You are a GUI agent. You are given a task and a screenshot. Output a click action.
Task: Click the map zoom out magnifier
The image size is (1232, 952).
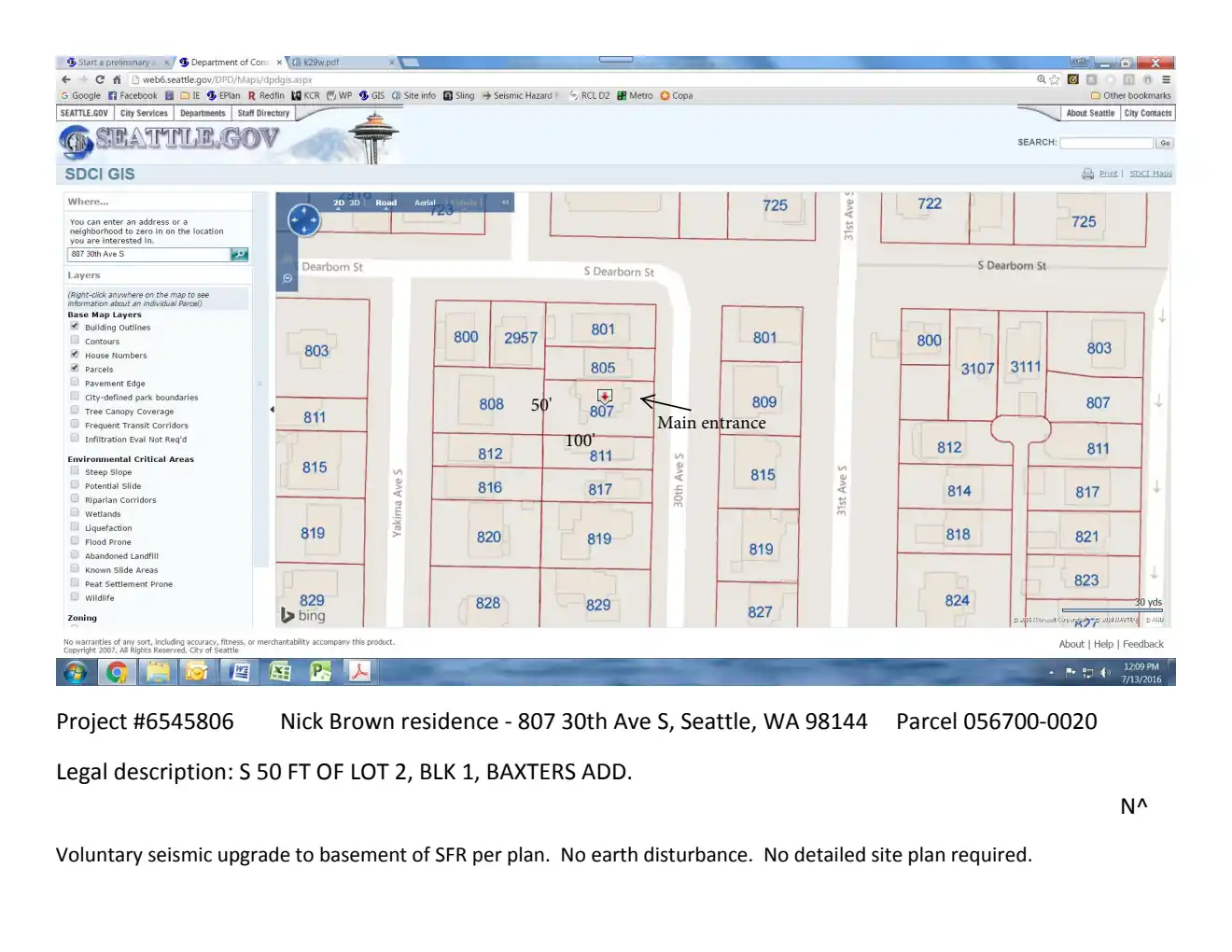pos(287,278)
